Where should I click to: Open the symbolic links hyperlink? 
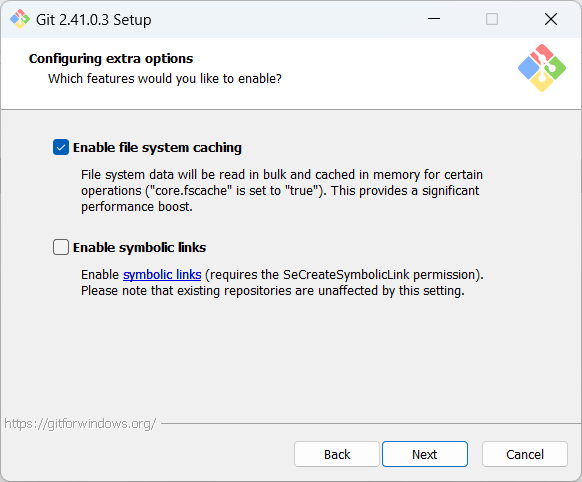162,275
